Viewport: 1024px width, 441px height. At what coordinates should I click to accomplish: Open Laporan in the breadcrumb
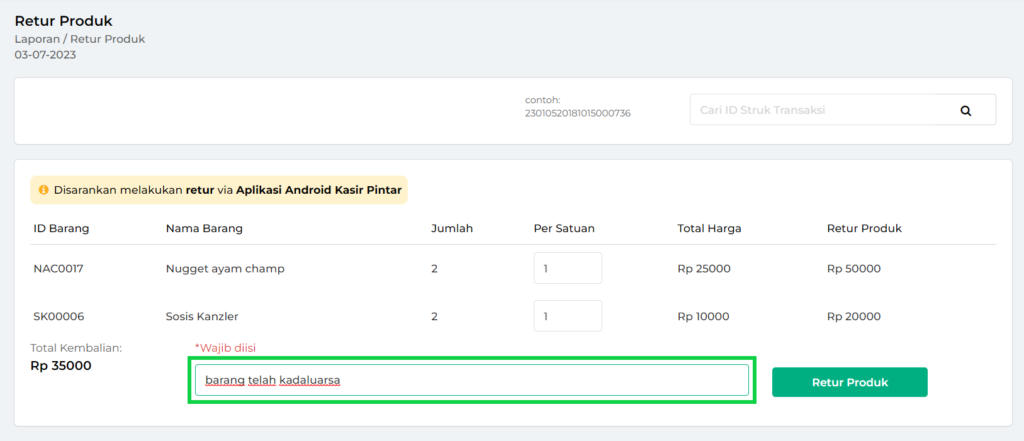pyautogui.click(x=36, y=39)
